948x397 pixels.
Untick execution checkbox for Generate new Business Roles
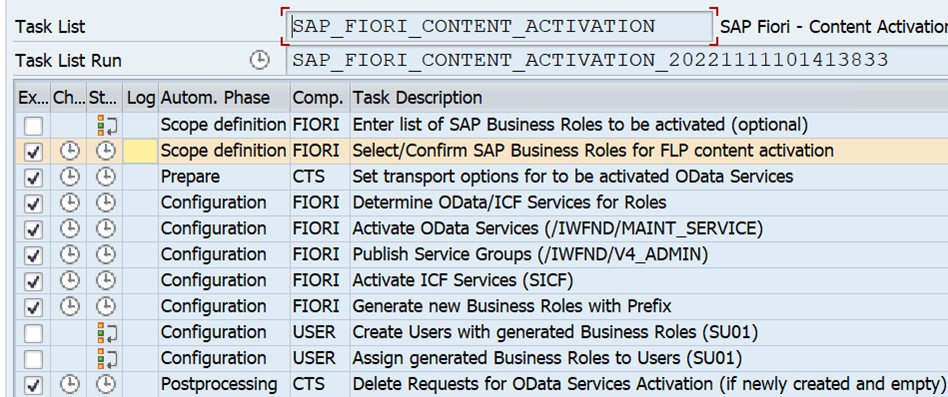[33, 307]
